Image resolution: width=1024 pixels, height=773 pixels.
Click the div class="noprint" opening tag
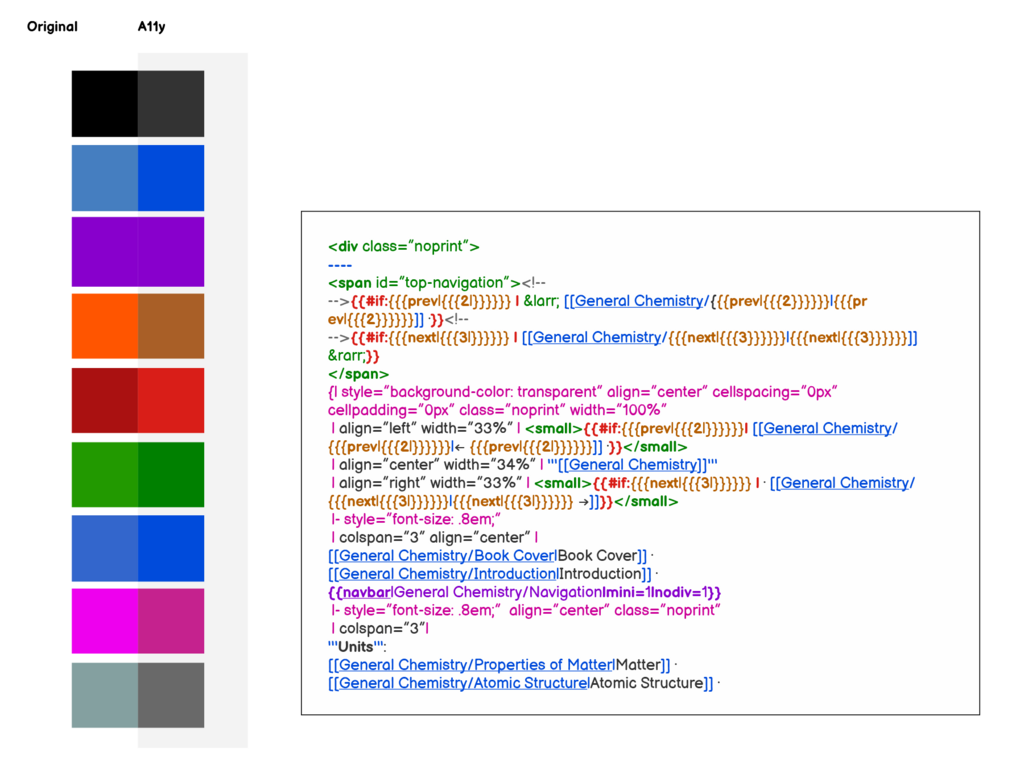point(404,247)
